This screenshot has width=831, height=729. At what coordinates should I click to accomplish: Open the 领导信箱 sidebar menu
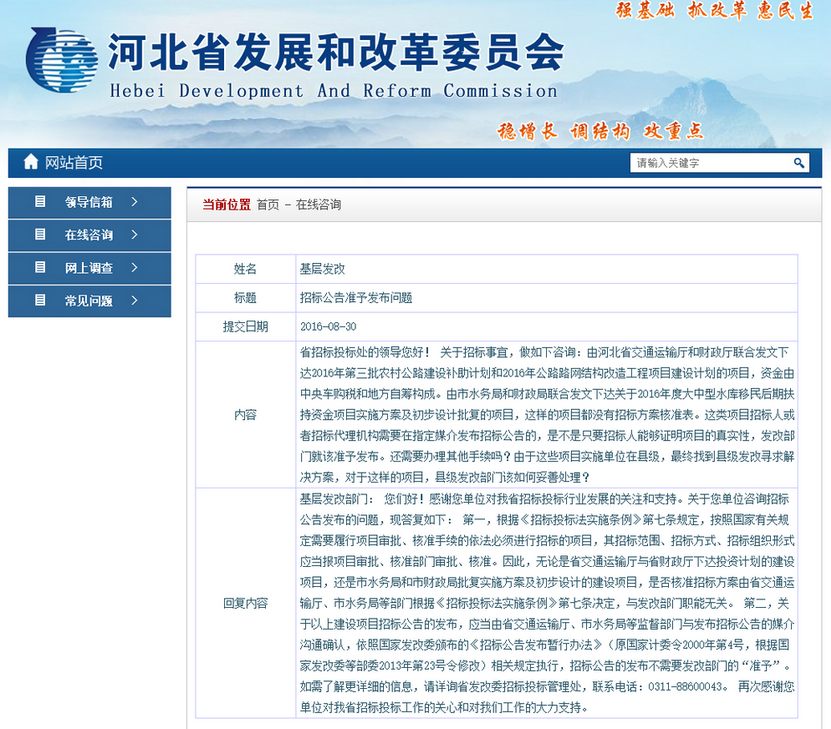pos(89,202)
